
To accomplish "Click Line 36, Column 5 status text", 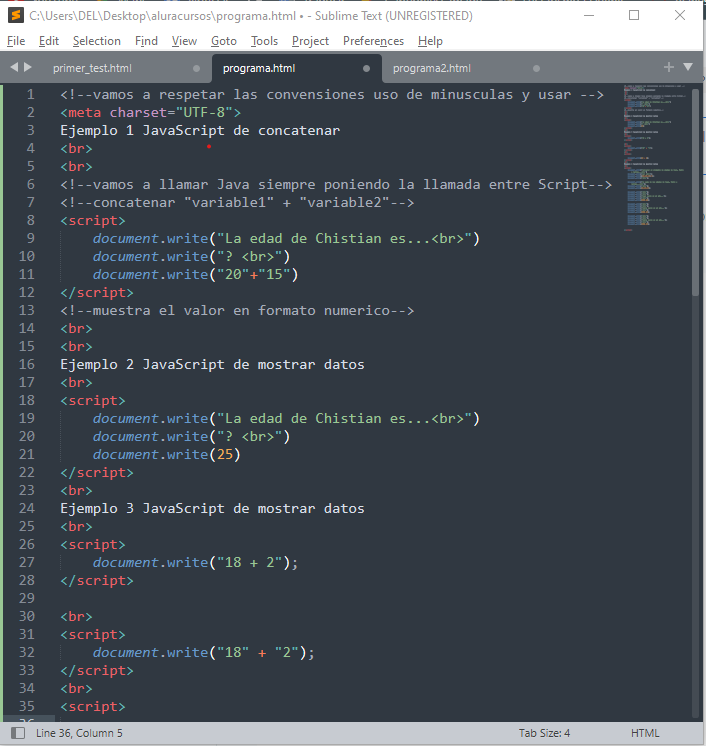I will (x=79, y=733).
